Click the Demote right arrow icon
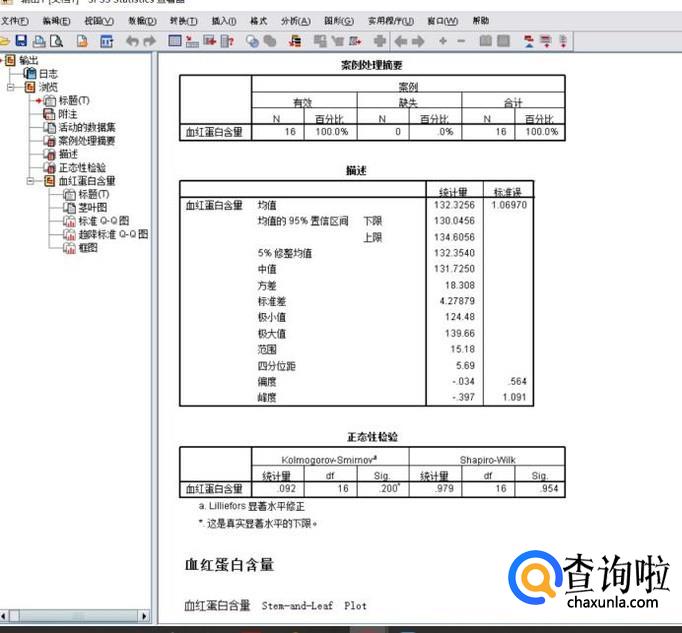This screenshot has height=633, width=682. click(x=418, y=41)
